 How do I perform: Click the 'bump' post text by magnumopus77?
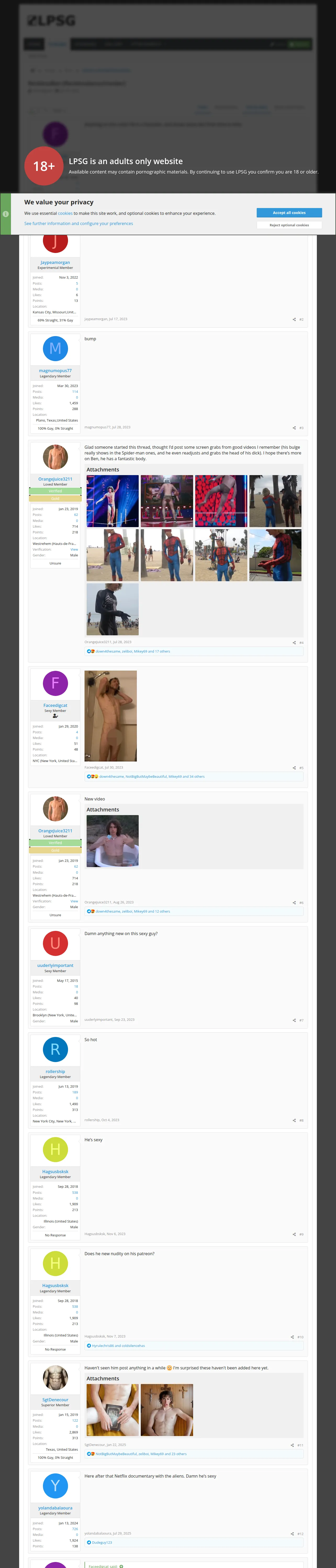click(90, 338)
